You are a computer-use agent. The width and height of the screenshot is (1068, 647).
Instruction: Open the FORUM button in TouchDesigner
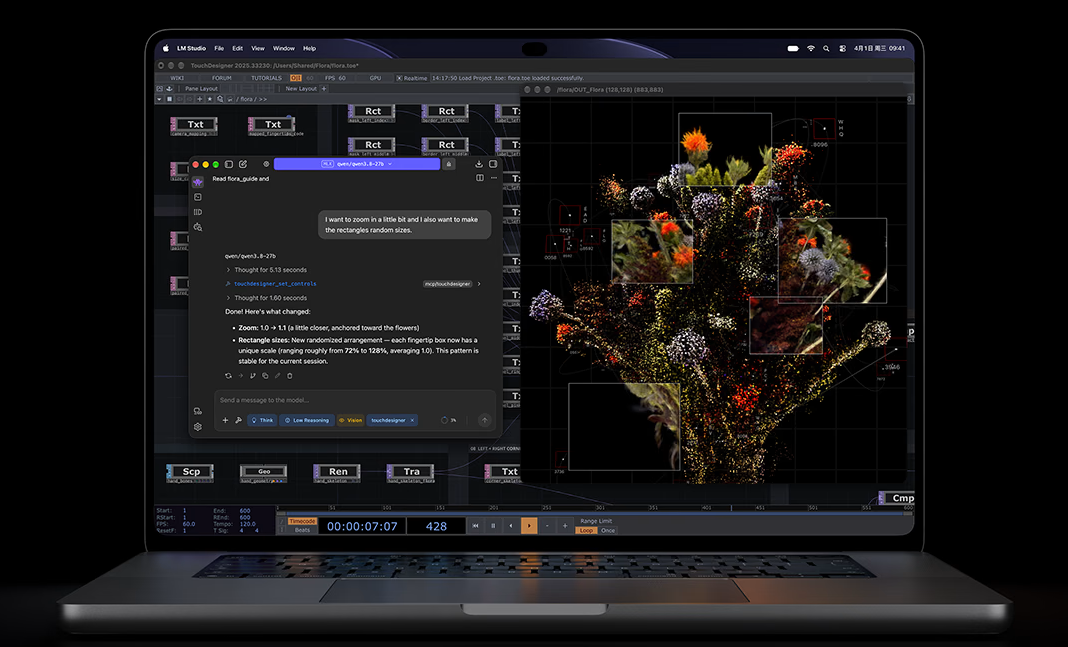221,78
